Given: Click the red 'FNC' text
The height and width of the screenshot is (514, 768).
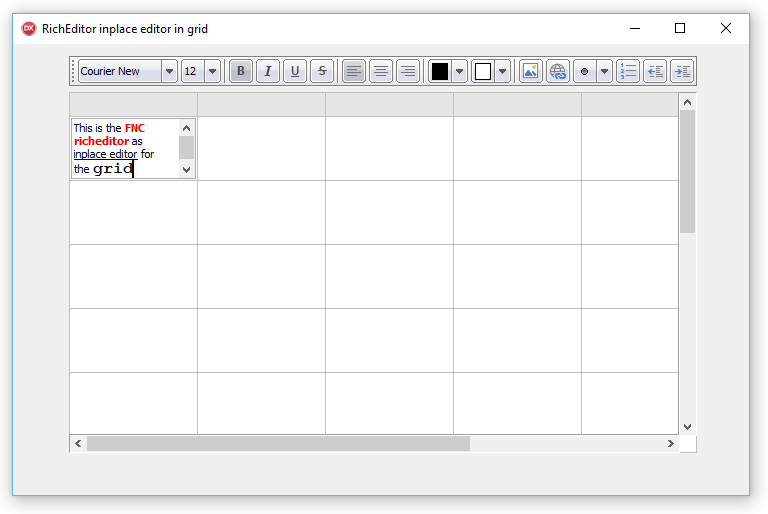Looking at the screenshot, I should point(135,128).
